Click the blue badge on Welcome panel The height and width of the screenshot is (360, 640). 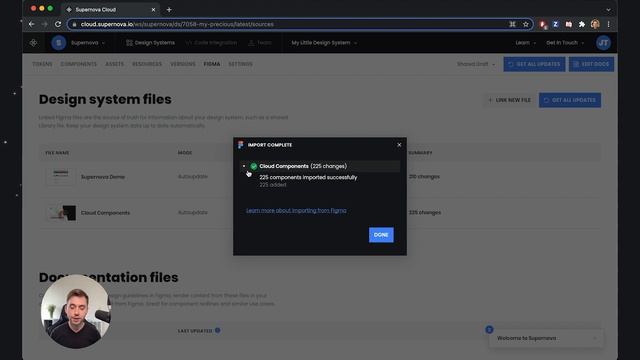(489, 329)
